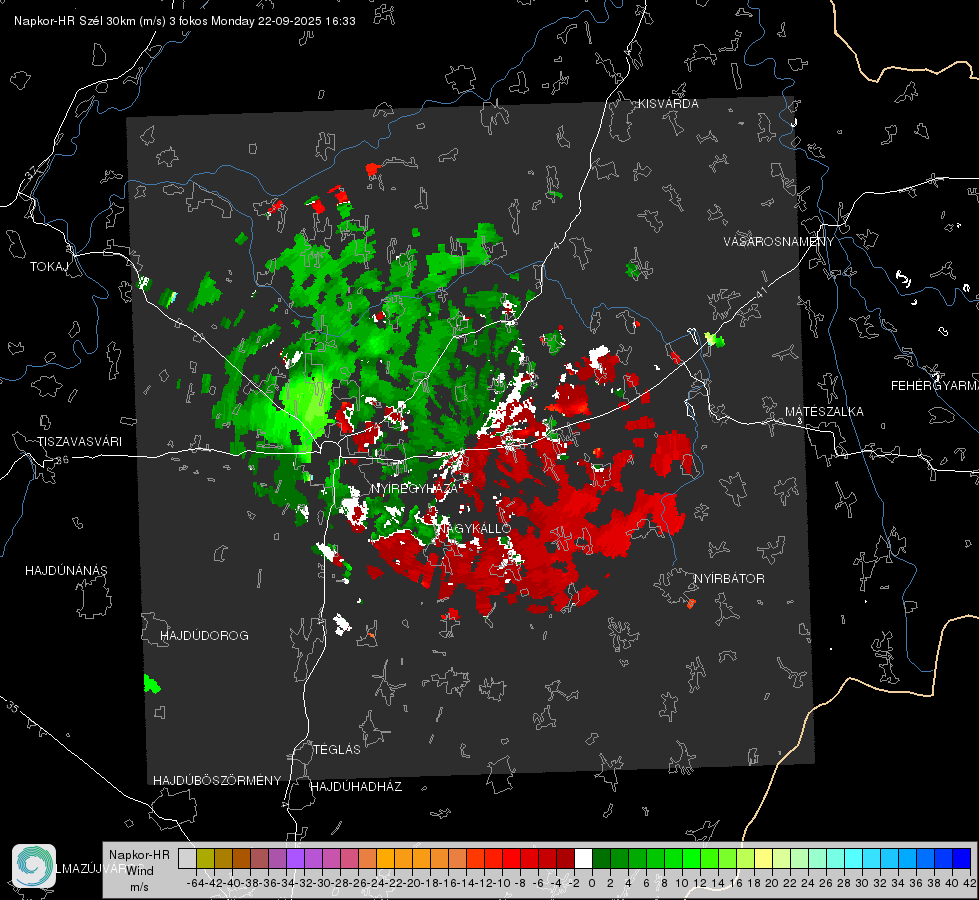Image resolution: width=979 pixels, height=900 pixels.
Task: Pick the light grey first legend swatch
Action: pyautogui.click(x=187, y=858)
